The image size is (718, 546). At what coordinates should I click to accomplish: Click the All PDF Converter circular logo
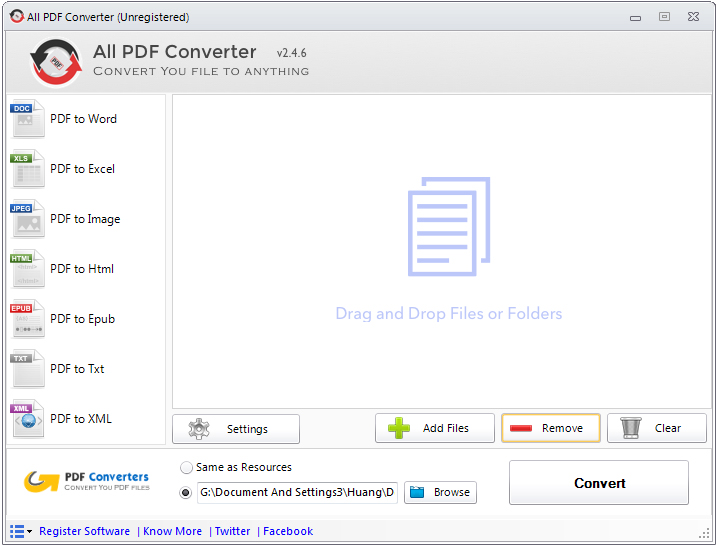coord(56,63)
